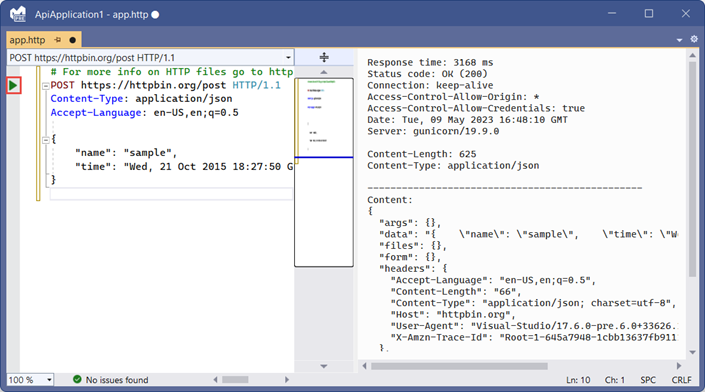705x392 pixels.
Task: Click the empty line below the JSON body
Action: click(x=171, y=194)
